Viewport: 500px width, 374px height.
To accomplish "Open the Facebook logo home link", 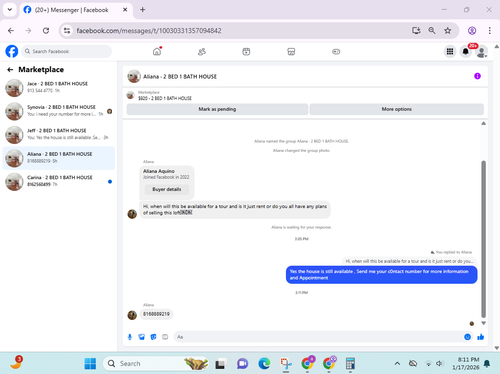I will [x=12, y=51].
